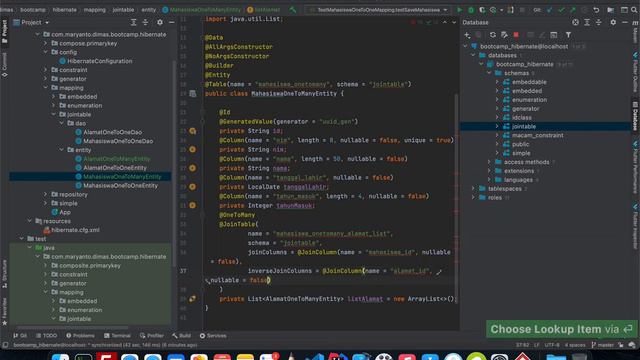
Task: Click the Search Everywhere magnifier icon
Action: click(x=635, y=10)
